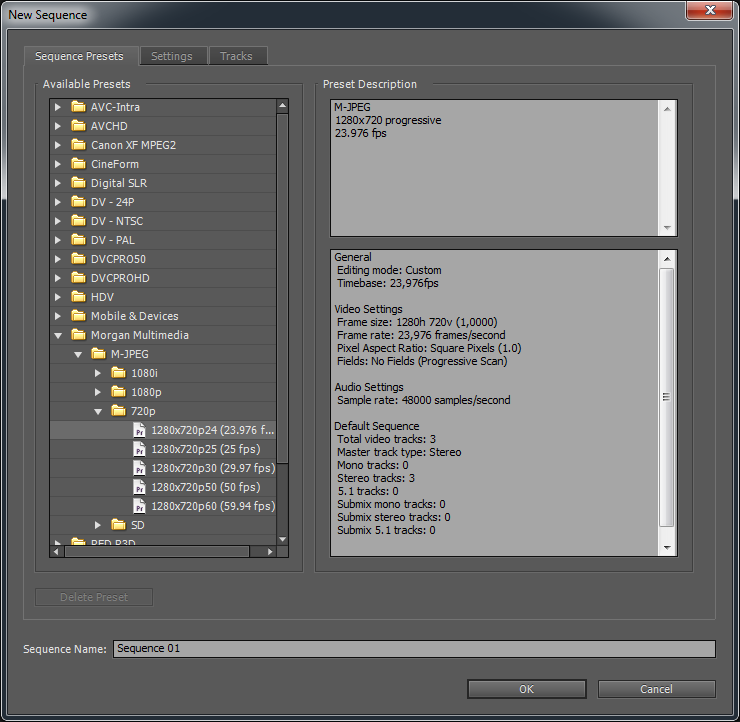Click the DVCPROHD folder icon
This screenshot has height=722, width=740.
coord(78,278)
